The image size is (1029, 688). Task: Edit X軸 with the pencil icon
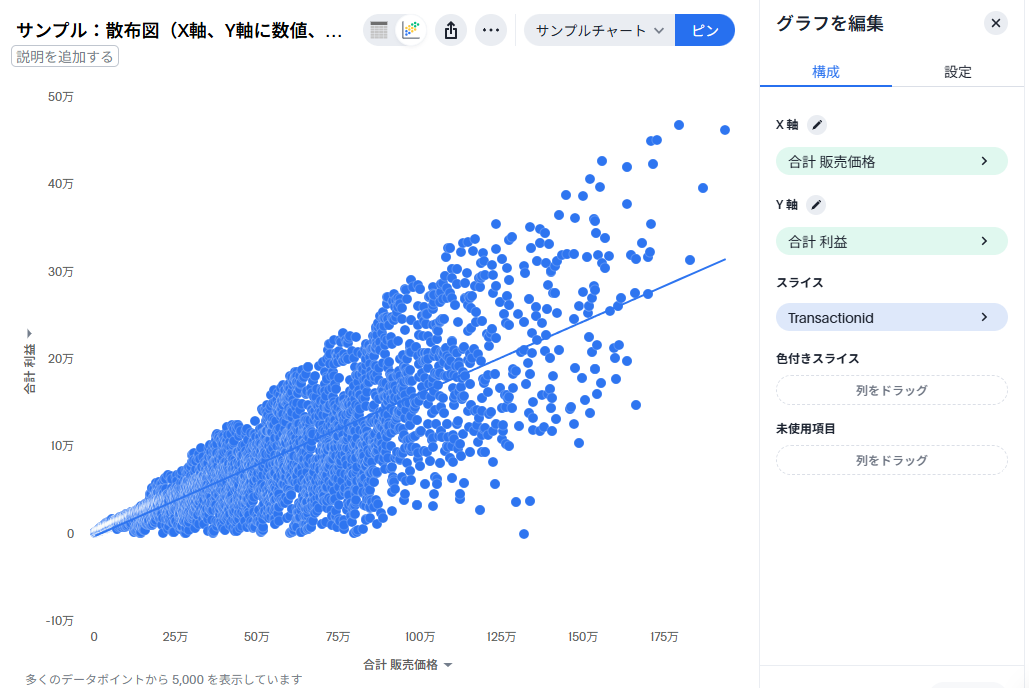pos(817,125)
